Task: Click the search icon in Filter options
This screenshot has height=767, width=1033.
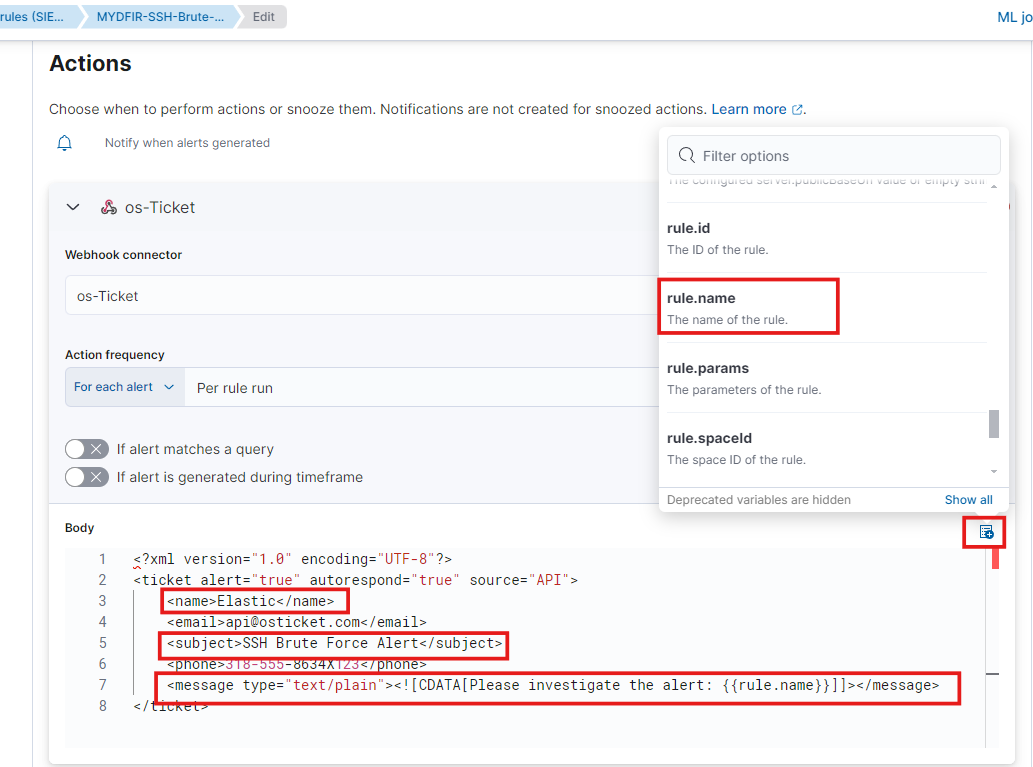Action: 686,156
